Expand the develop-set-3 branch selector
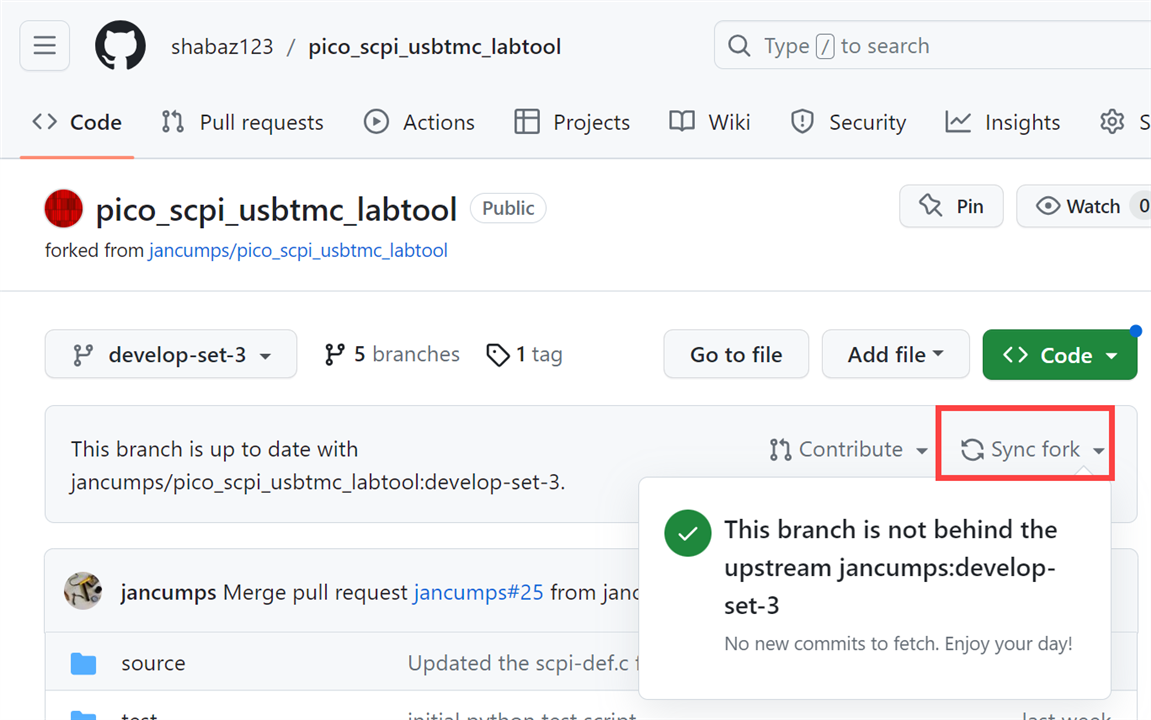This screenshot has width=1151, height=720. (171, 354)
